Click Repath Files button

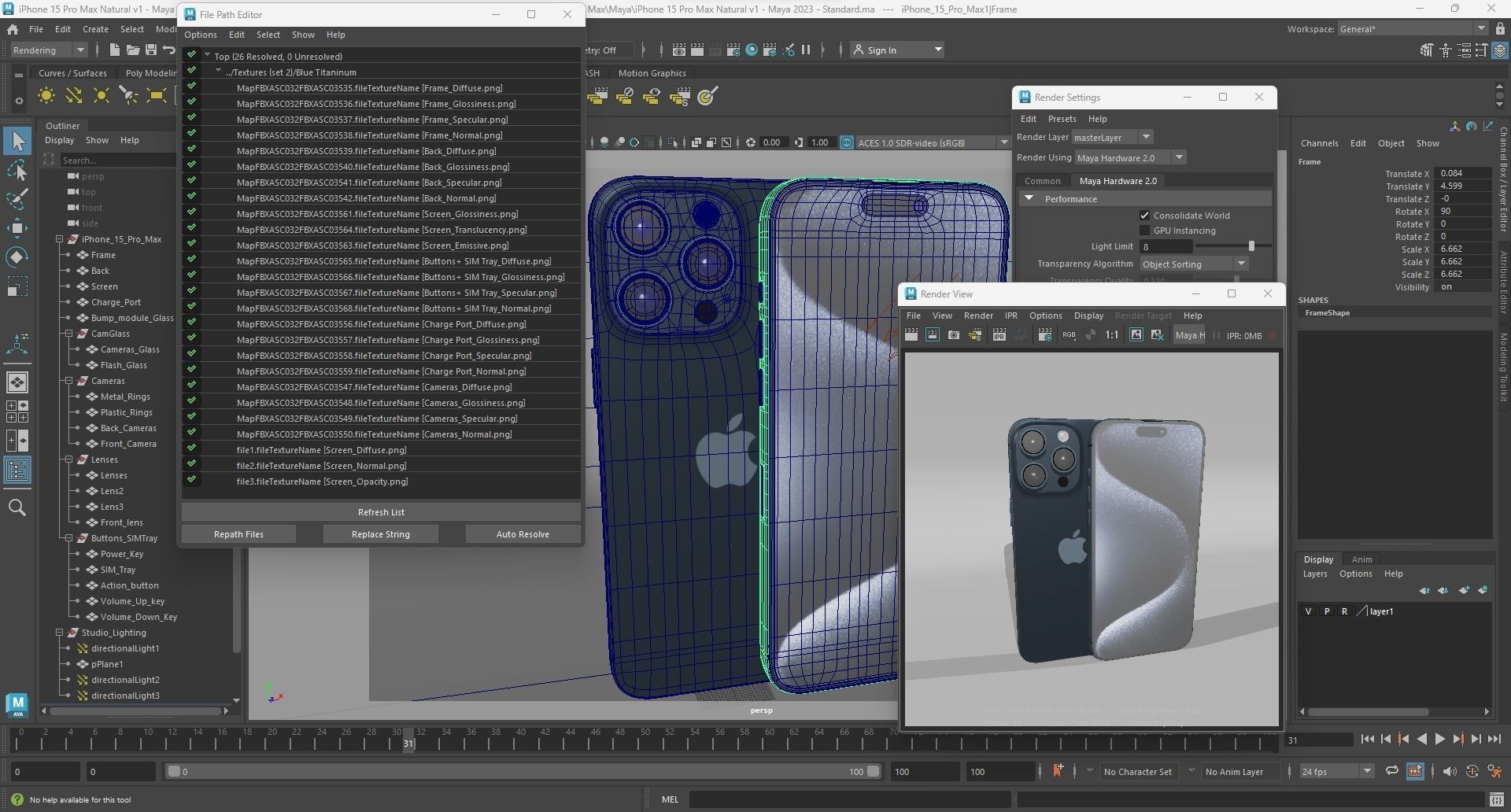tap(238, 534)
